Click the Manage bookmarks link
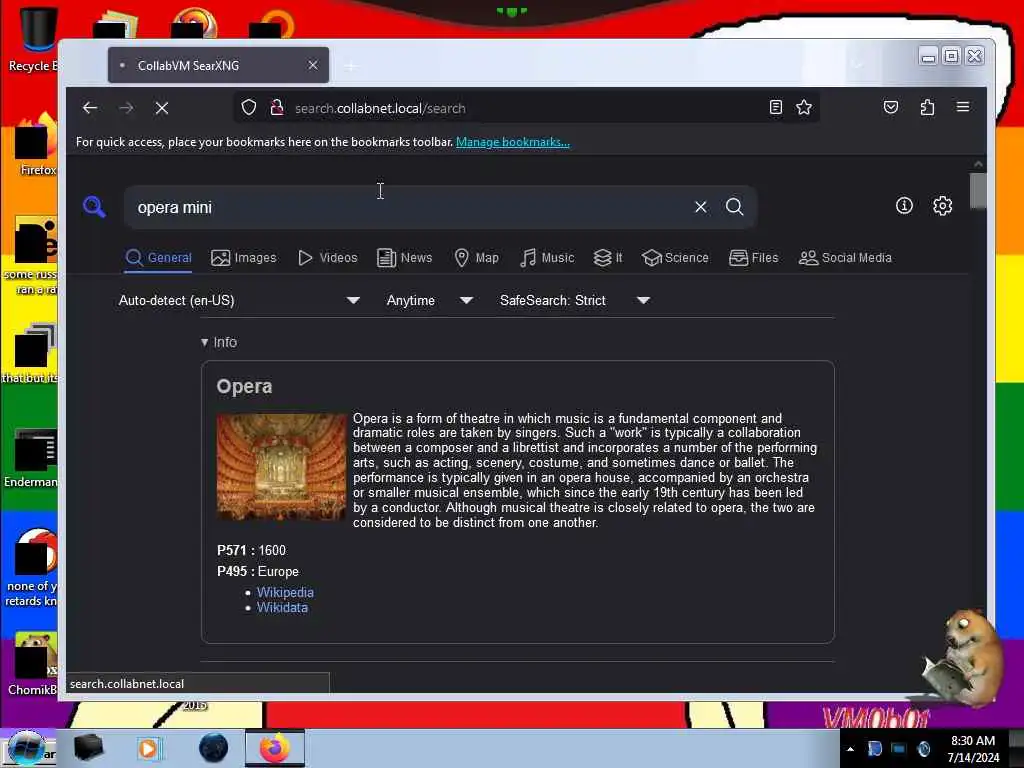The image size is (1024, 768). [513, 142]
